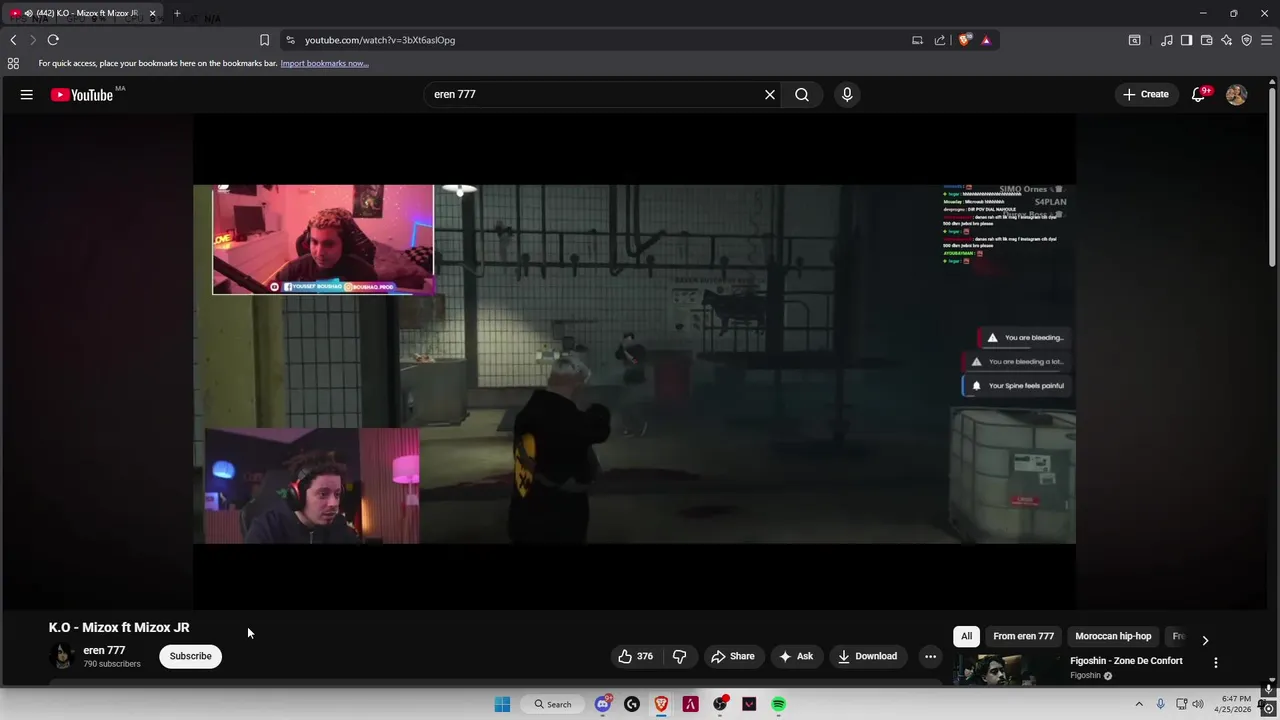Click the taskbar Search box

[553, 704]
